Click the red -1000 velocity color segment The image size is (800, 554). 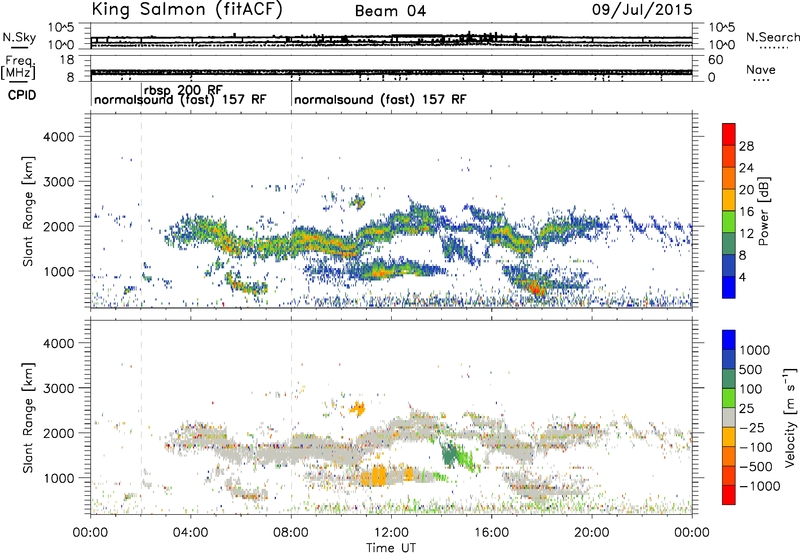pos(729,495)
